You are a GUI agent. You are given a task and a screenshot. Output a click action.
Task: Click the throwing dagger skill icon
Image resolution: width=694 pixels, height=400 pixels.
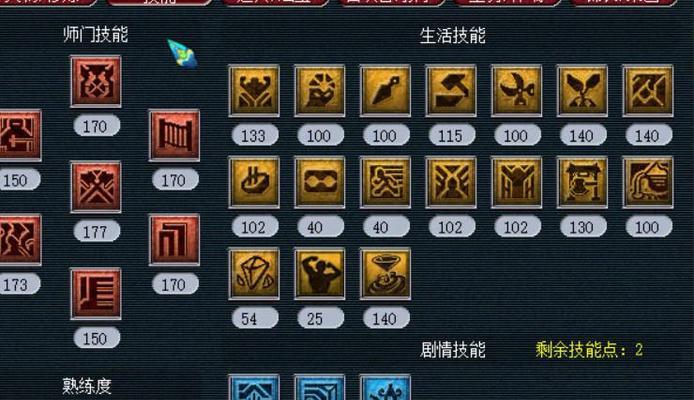(385, 91)
